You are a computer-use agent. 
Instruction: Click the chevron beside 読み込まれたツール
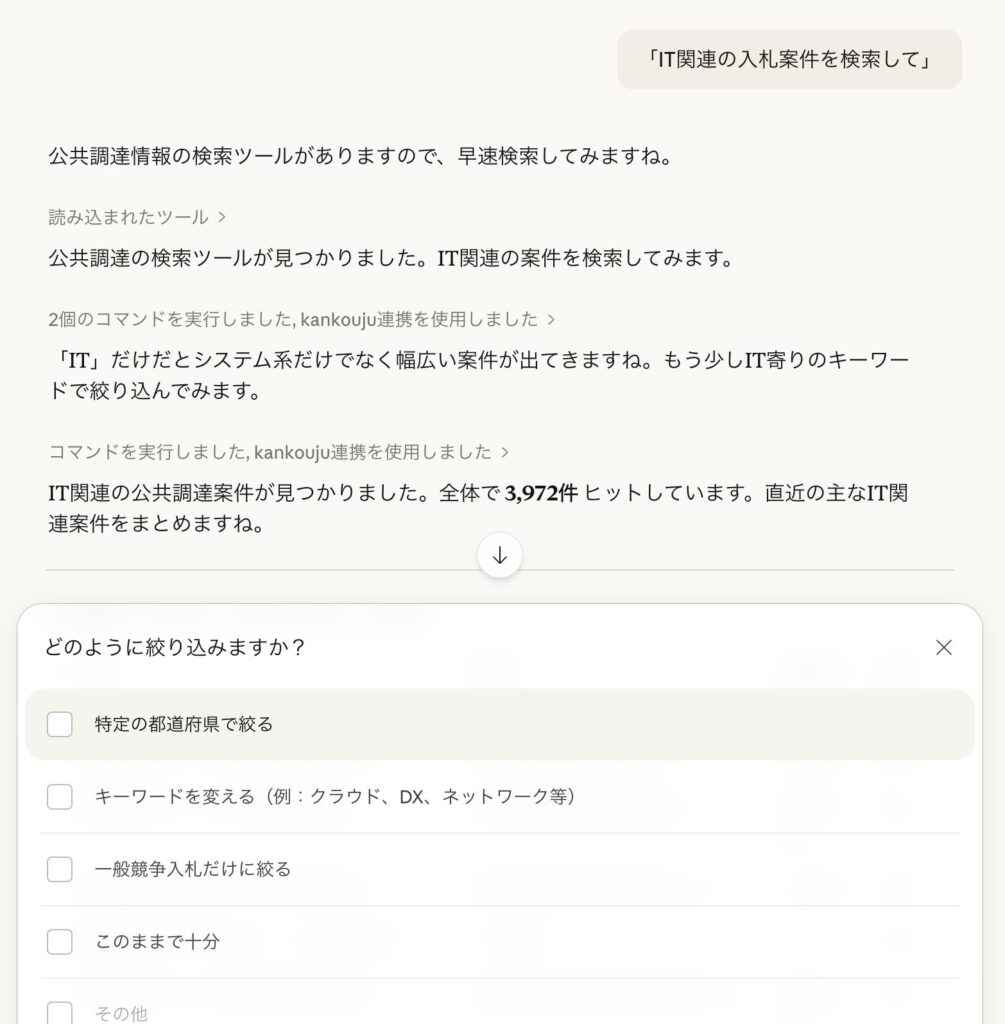click(221, 217)
